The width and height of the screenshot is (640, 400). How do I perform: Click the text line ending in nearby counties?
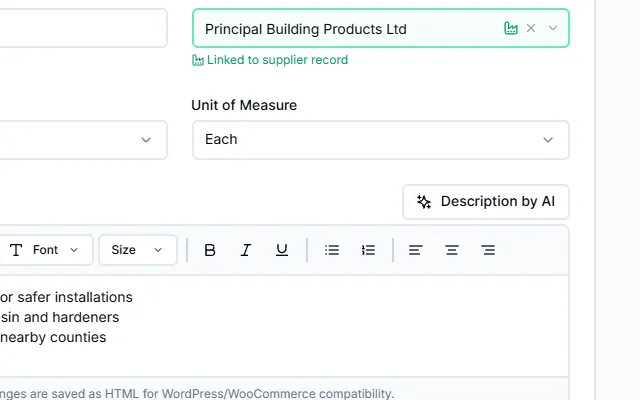pos(53,337)
